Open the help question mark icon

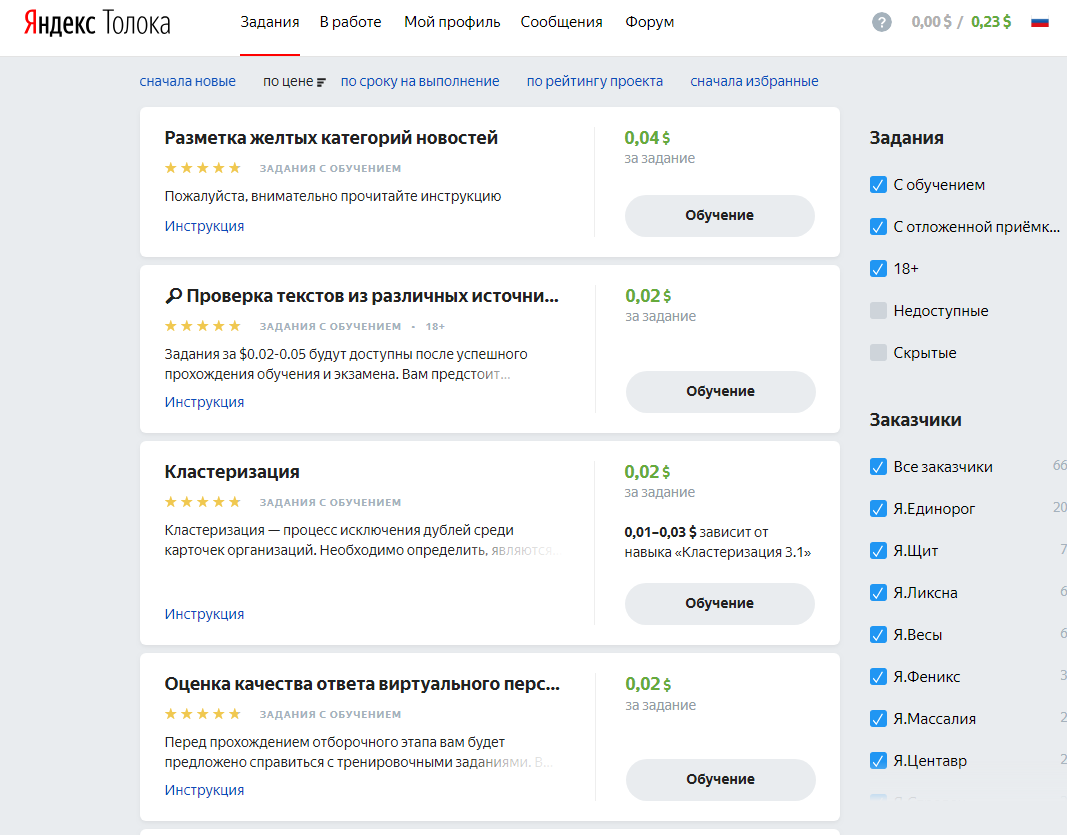click(881, 22)
